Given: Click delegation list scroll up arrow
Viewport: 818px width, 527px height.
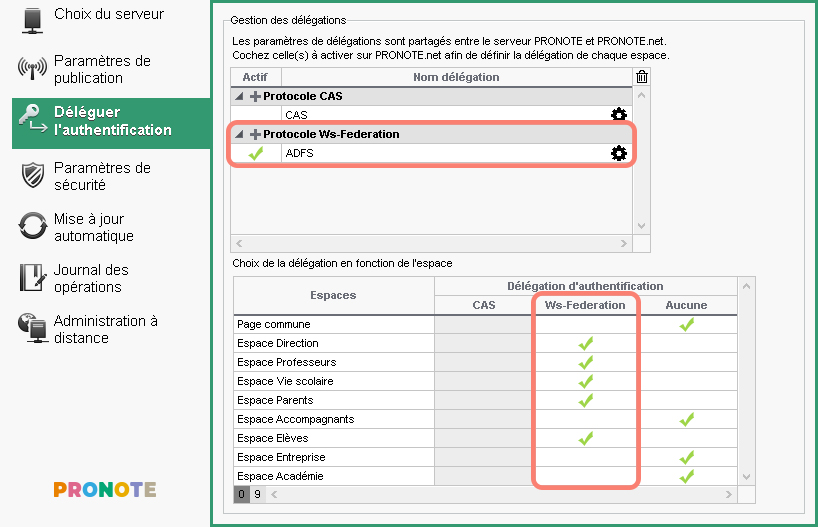Looking at the screenshot, I should click(642, 95).
